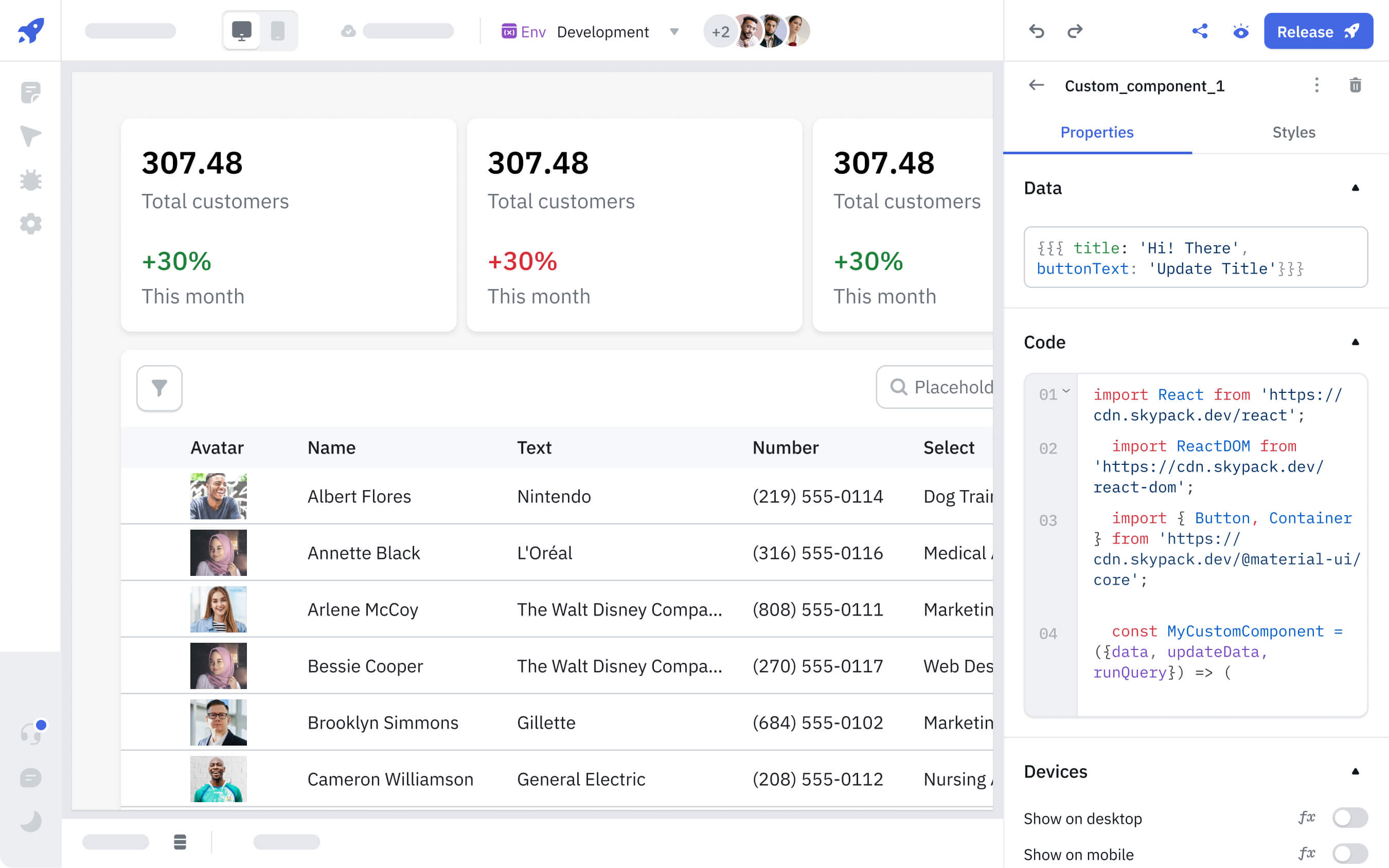
Task: Toggle Show on mobile switch
Action: [1349, 854]
